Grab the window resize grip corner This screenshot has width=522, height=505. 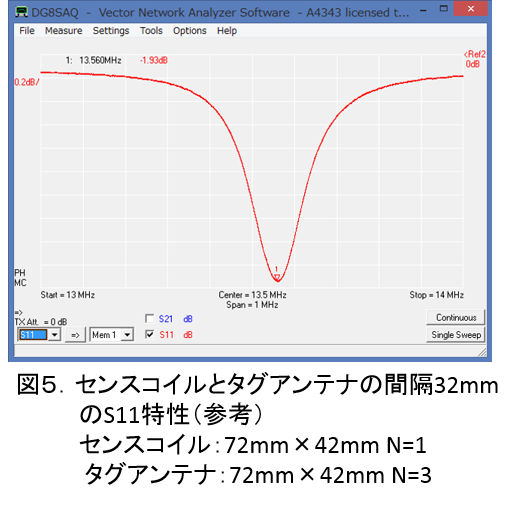pos(482,352)
